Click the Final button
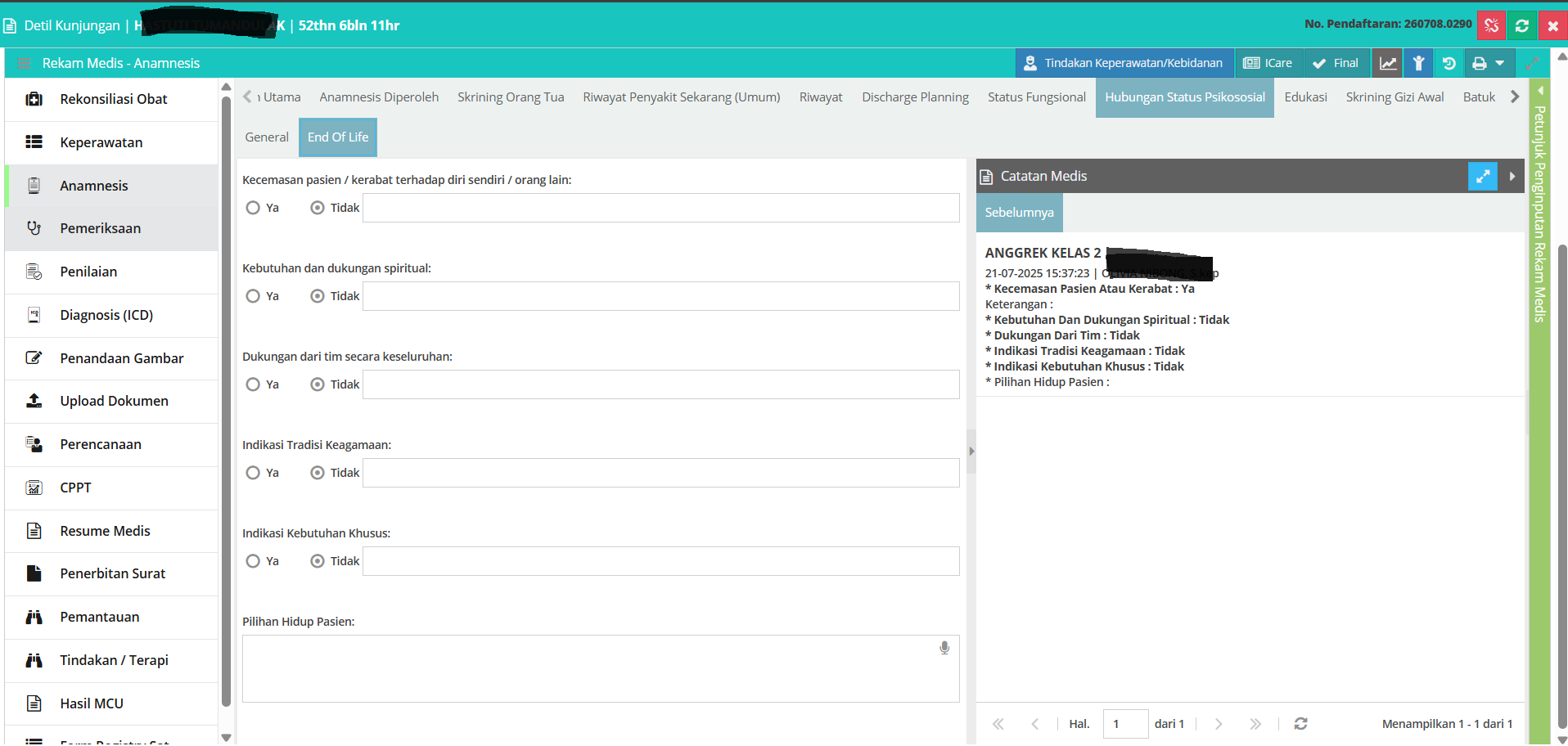1568x746 pixels. click(x=1336, y=63)
